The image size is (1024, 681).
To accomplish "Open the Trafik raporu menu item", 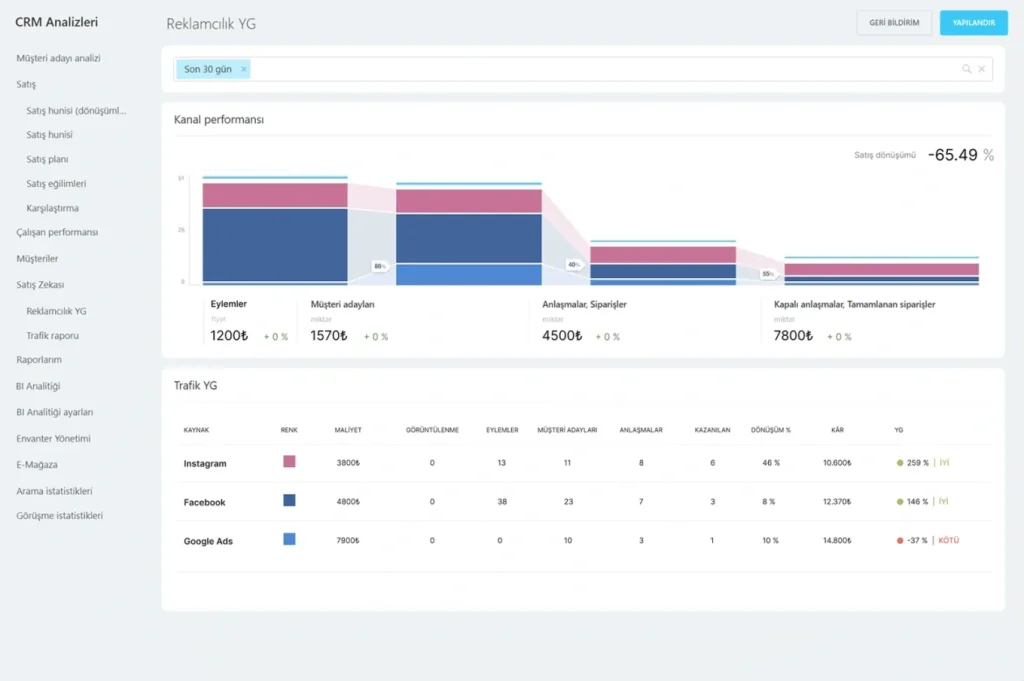I will (x=52, y=336).
